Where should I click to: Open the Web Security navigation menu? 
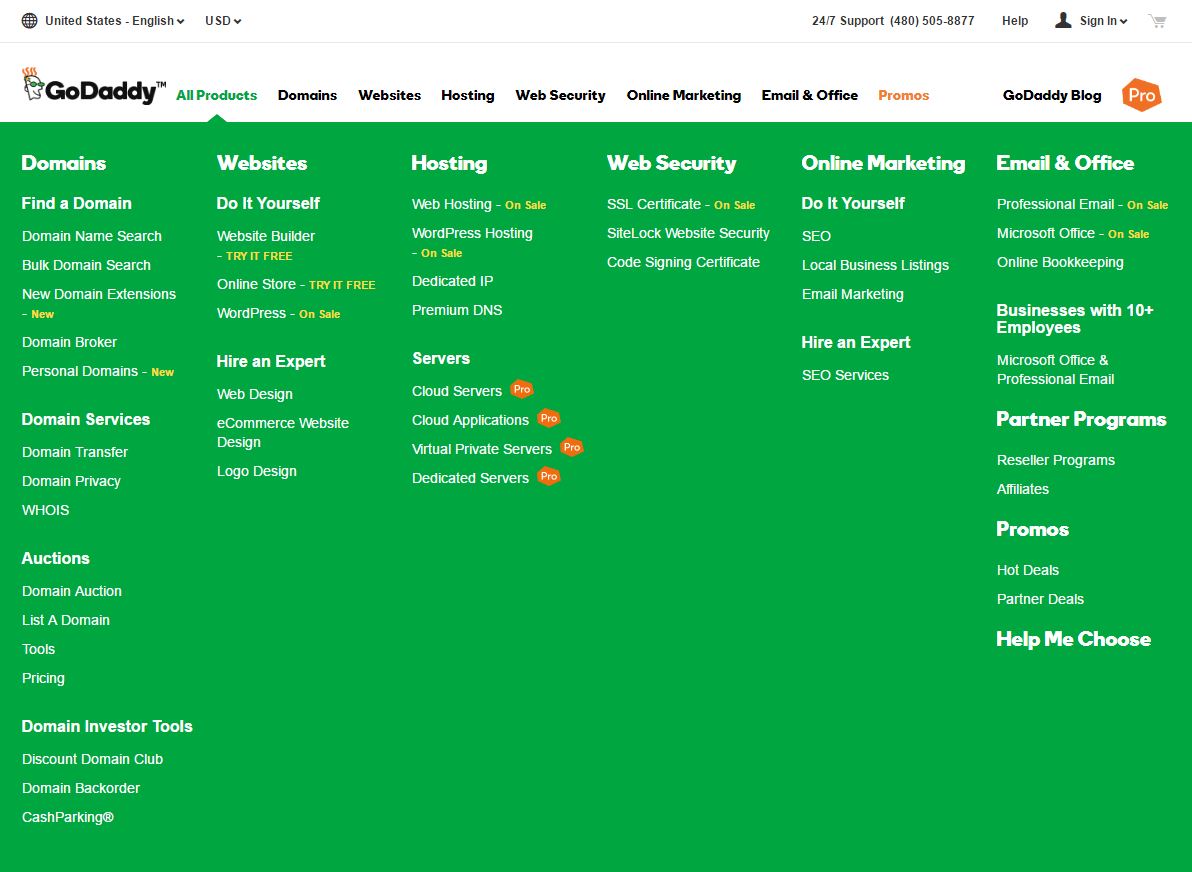pos(560,96)
